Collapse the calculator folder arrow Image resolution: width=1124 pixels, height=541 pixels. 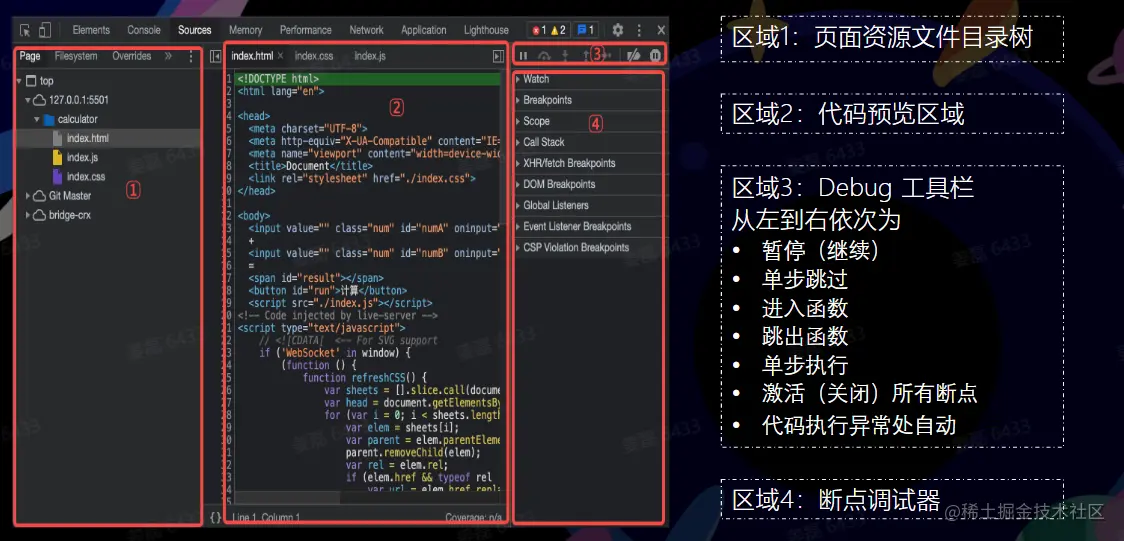pos(37,120)
